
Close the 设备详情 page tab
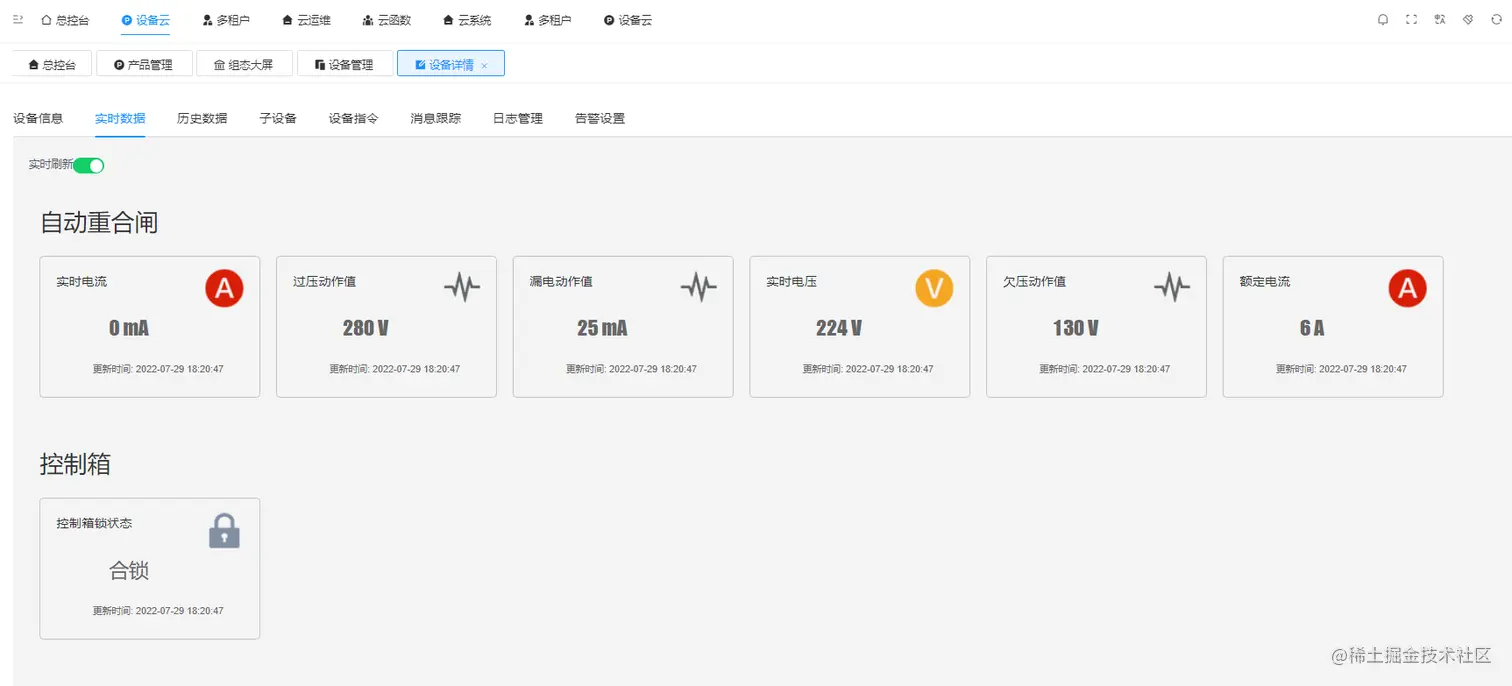point(485,65)
